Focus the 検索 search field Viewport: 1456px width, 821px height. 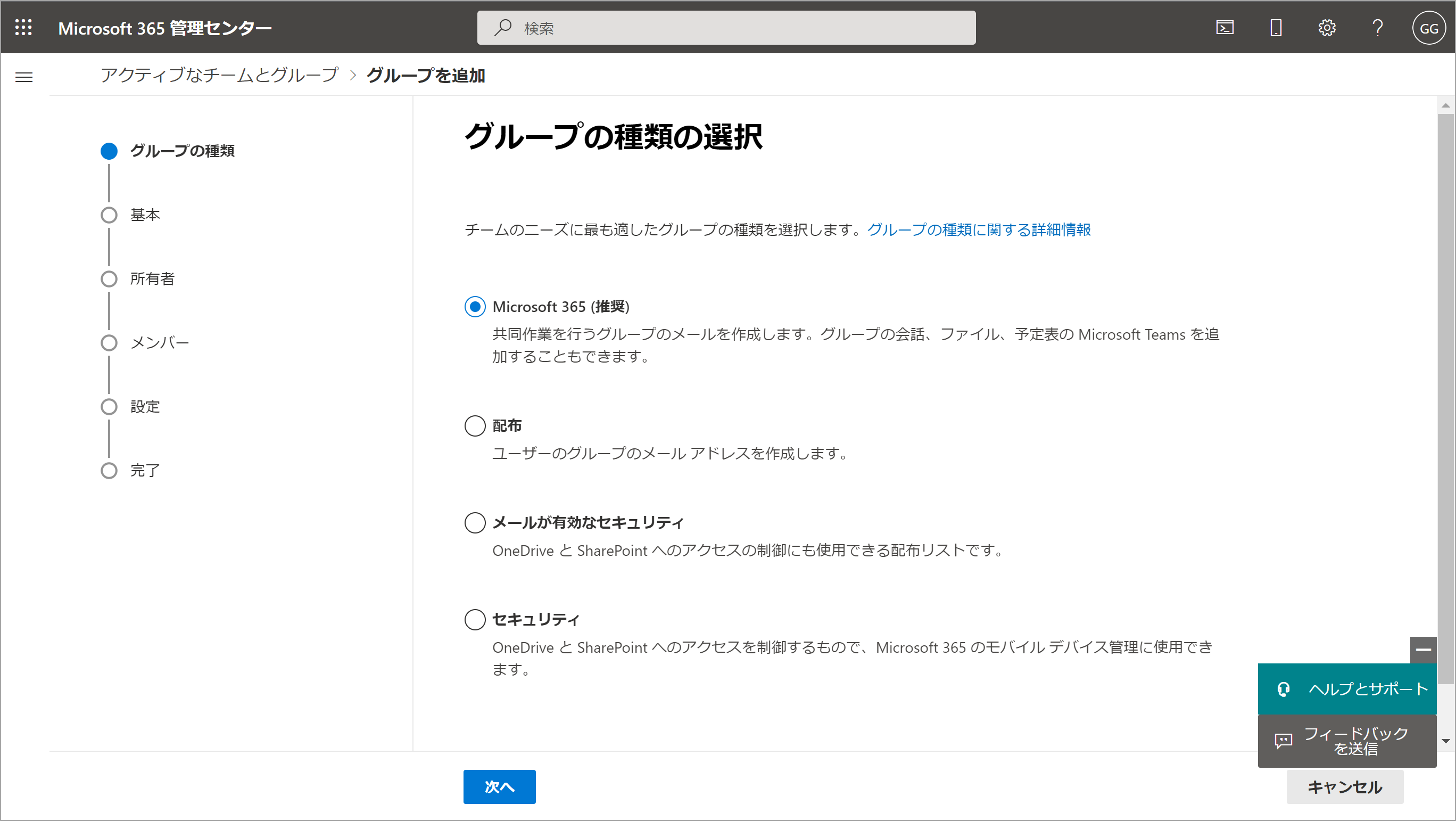point(726,28)
